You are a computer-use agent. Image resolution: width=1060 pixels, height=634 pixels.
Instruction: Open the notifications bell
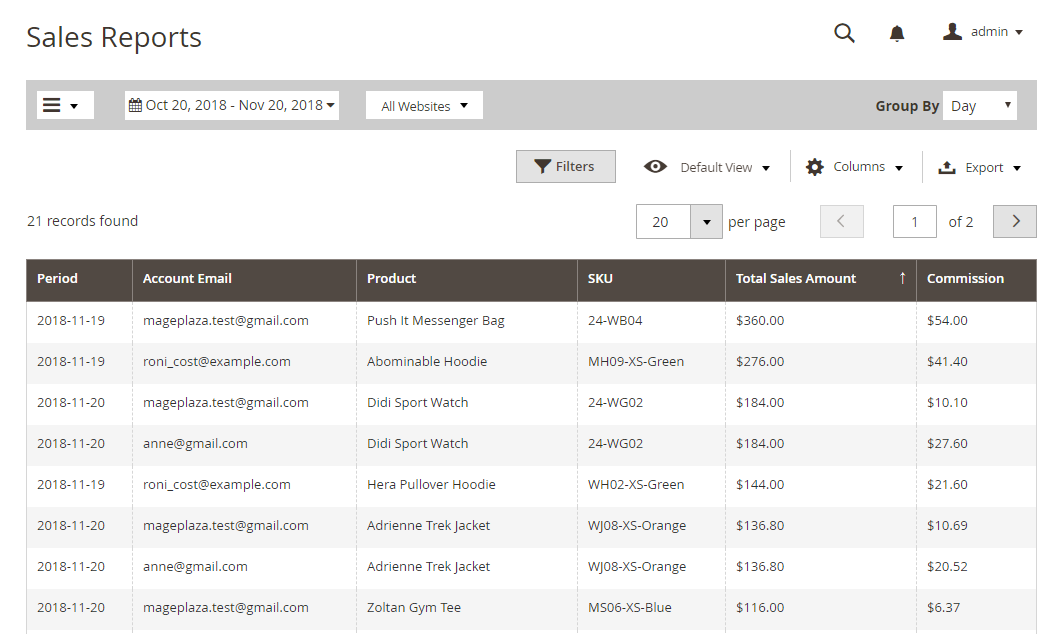pyautogui.click(x=897, y=34)
